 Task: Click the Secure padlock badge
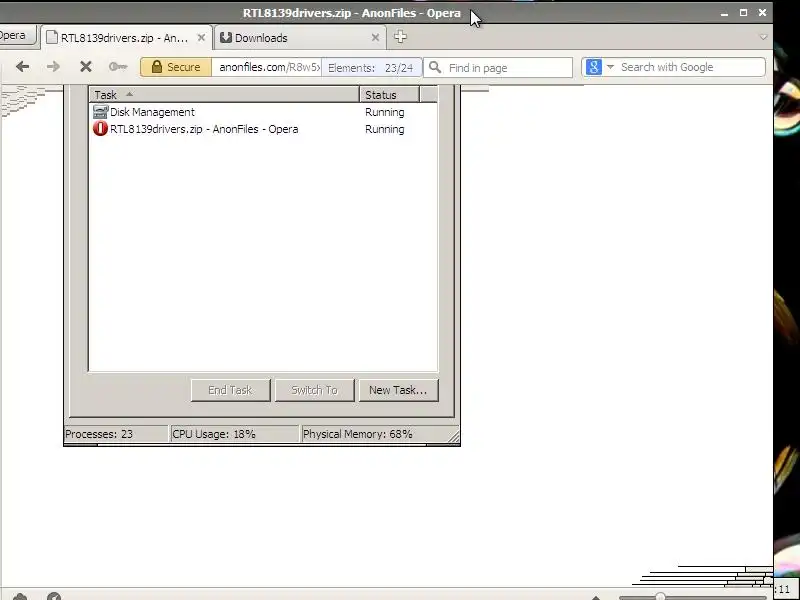[176, 67]
